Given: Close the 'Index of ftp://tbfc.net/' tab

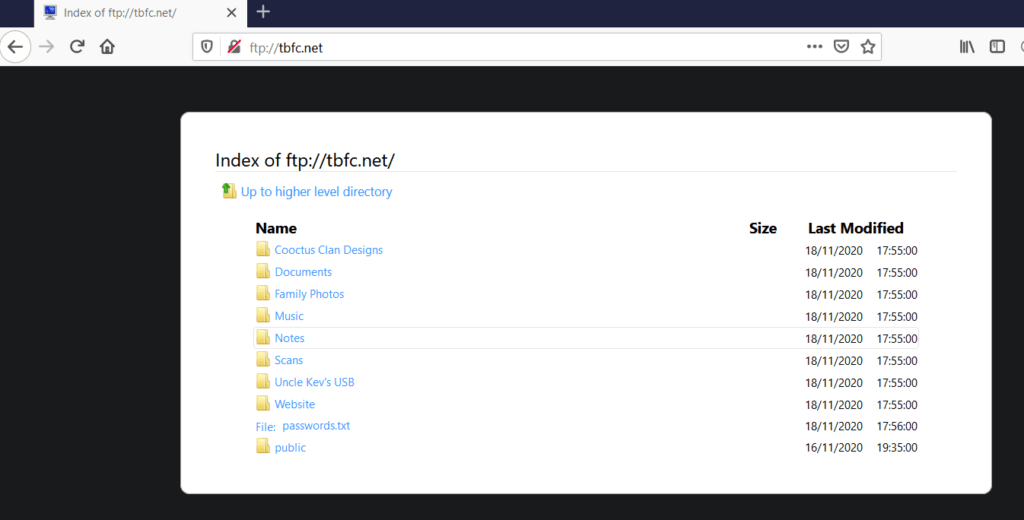Looking at the screenshot, I should [x=231, y=13].
